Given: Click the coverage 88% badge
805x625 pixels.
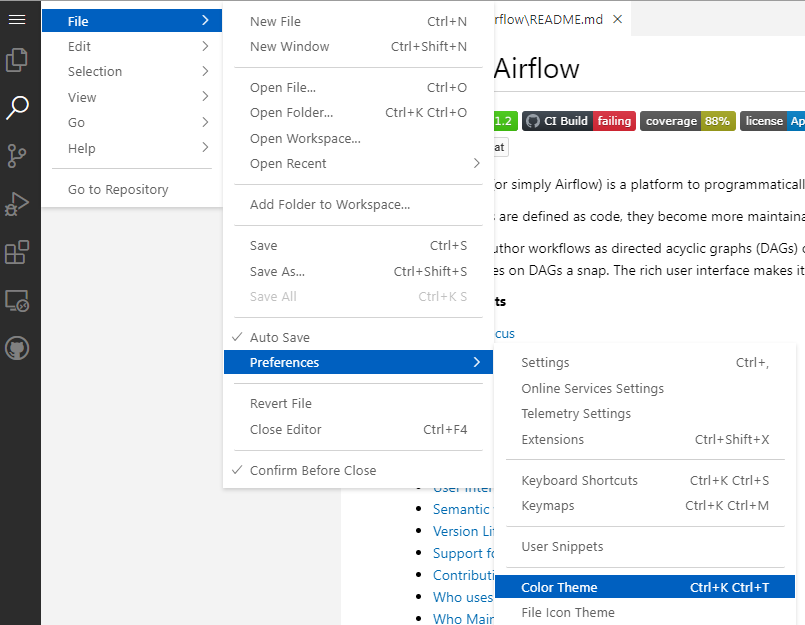Looking at the screenshot, I should coord(687,121).
